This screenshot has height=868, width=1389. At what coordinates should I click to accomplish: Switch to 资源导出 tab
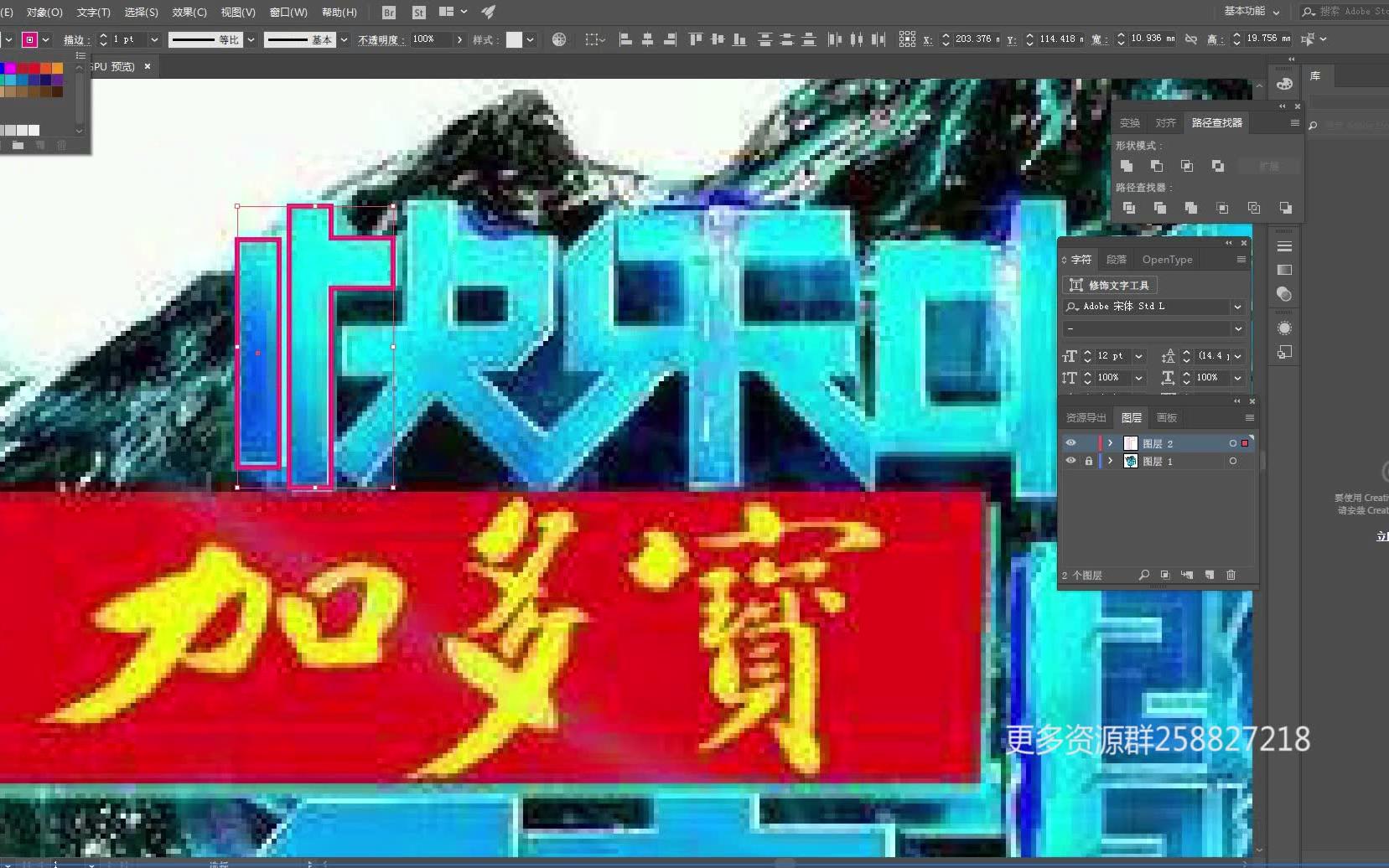1086,417
